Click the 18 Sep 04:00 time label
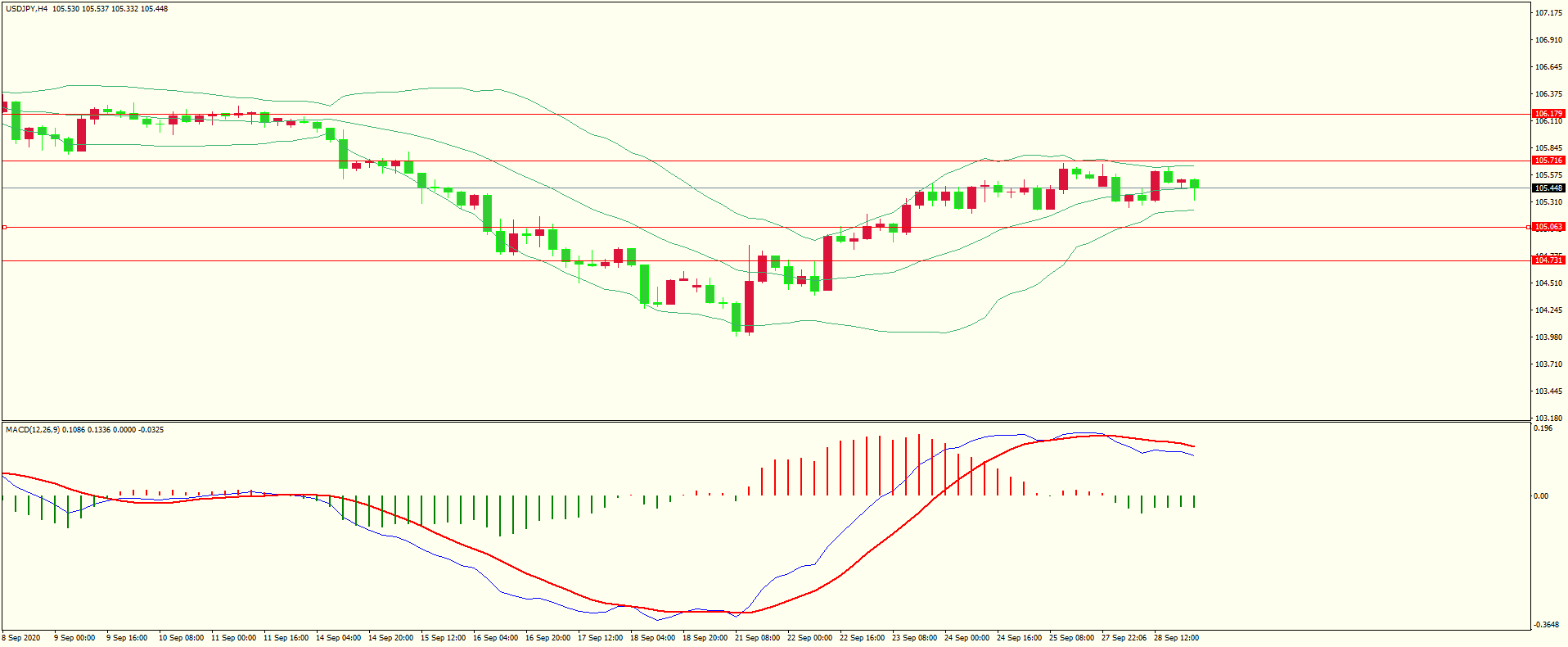 point(652,638)
